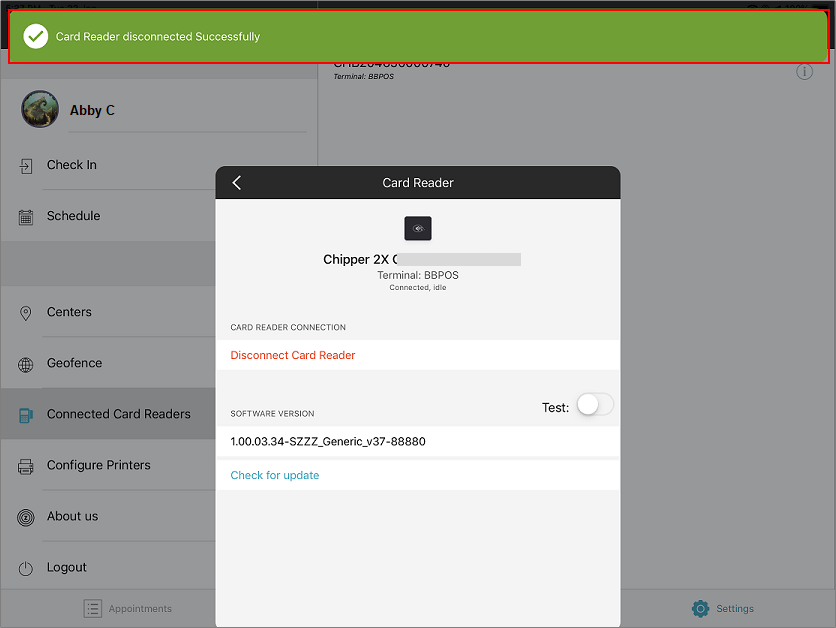This screenshot has height=628, width=836.
Task: Click the Check In door icon
Action: coord(26,166)
